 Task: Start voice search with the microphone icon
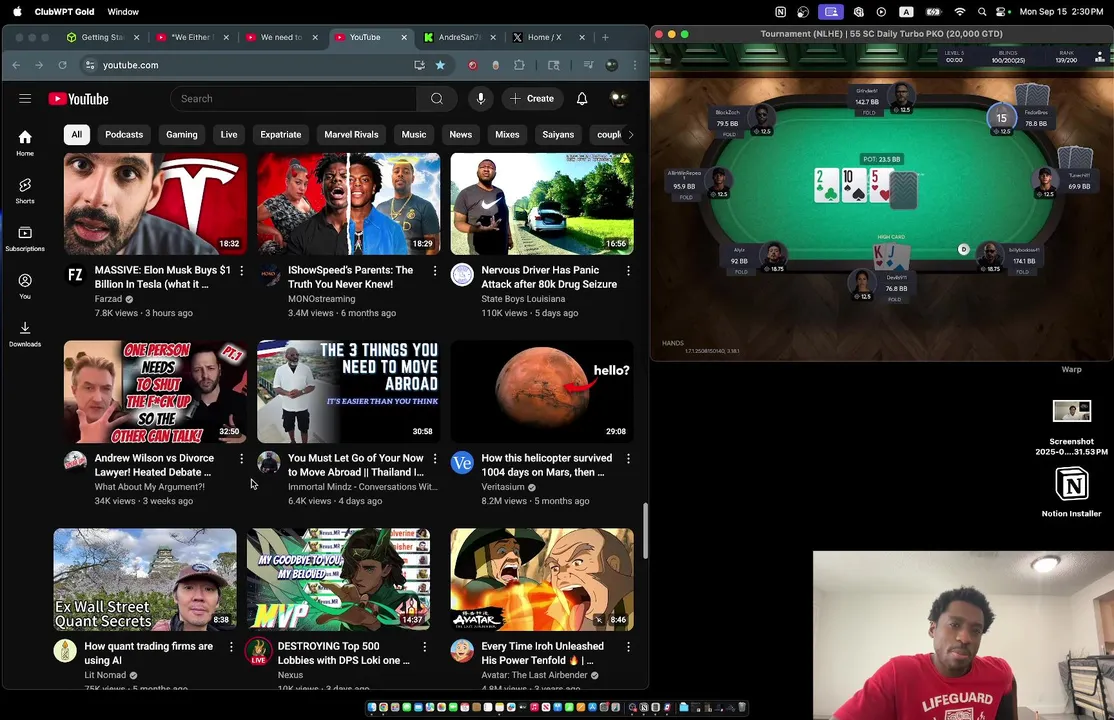click(481, 99)
